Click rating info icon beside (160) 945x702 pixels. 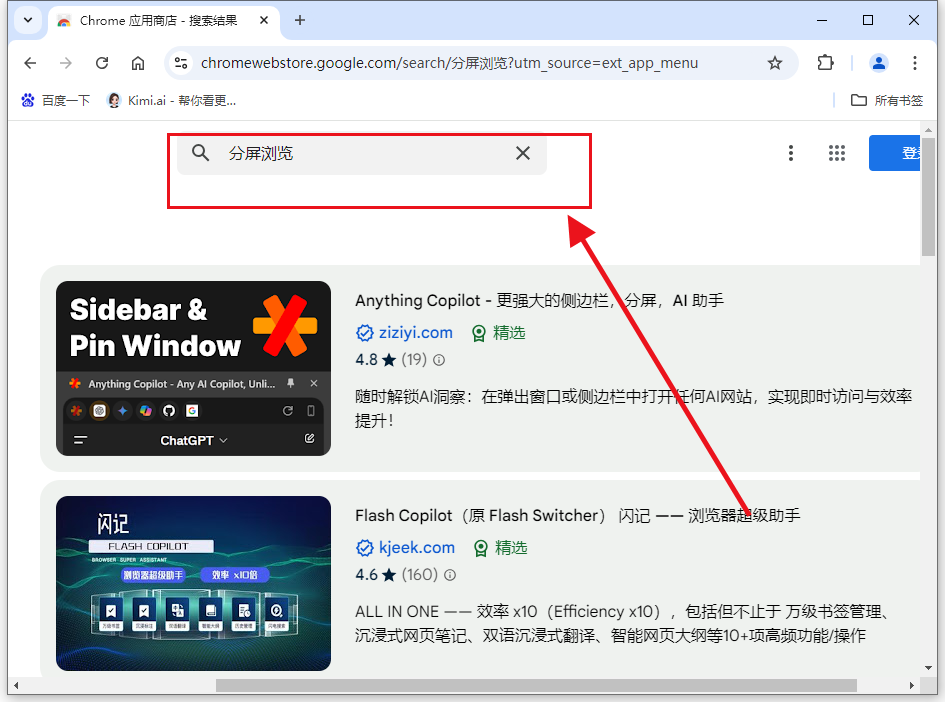click(x=450, y=575)
